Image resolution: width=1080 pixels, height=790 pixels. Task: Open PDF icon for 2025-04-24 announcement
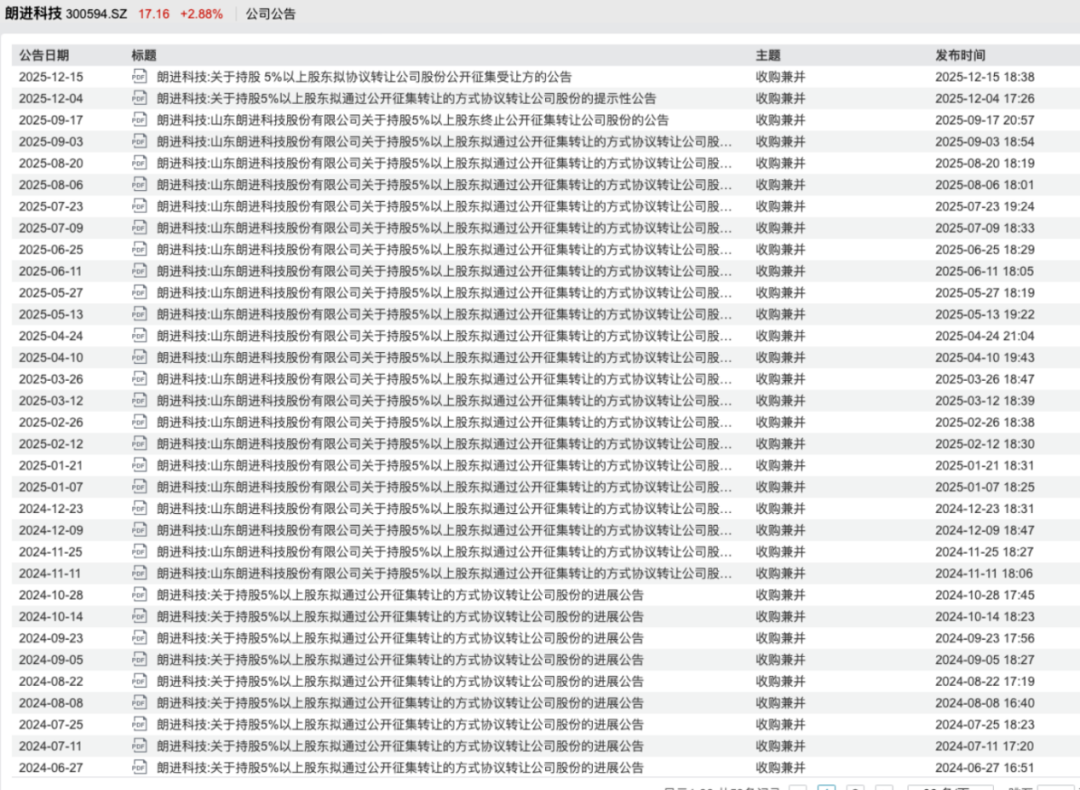[x=139, y=335]
